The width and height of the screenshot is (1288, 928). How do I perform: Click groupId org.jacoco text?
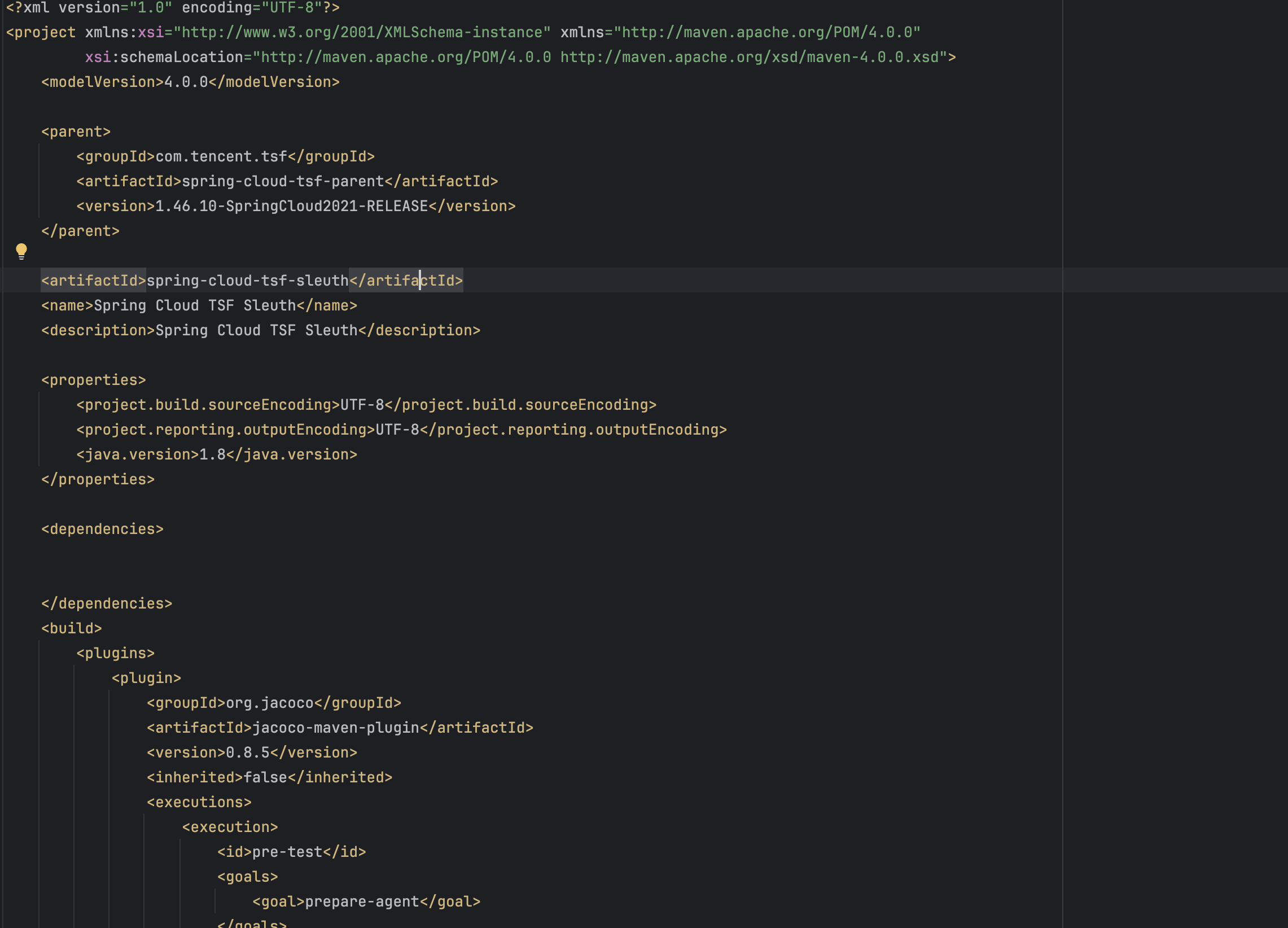click(270, 703)
